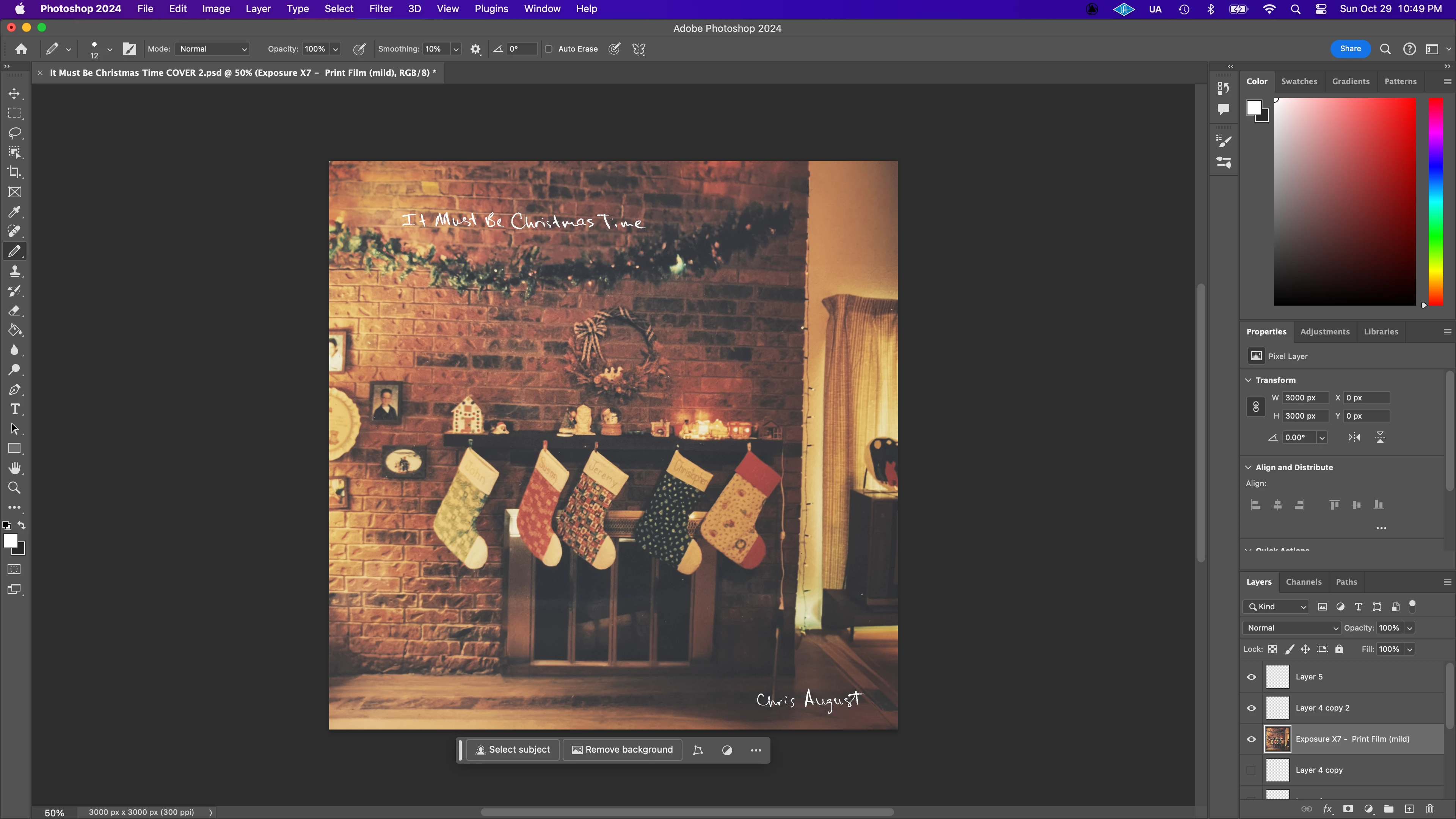Select the Horizontal Type tool
The height and width of the screenshot is (819, 1456).
[15, 409]
